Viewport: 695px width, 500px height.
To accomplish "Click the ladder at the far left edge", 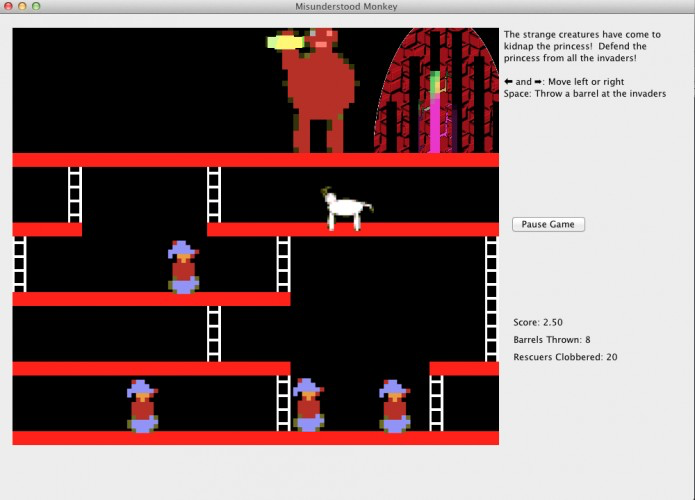I will coord(20,264).
